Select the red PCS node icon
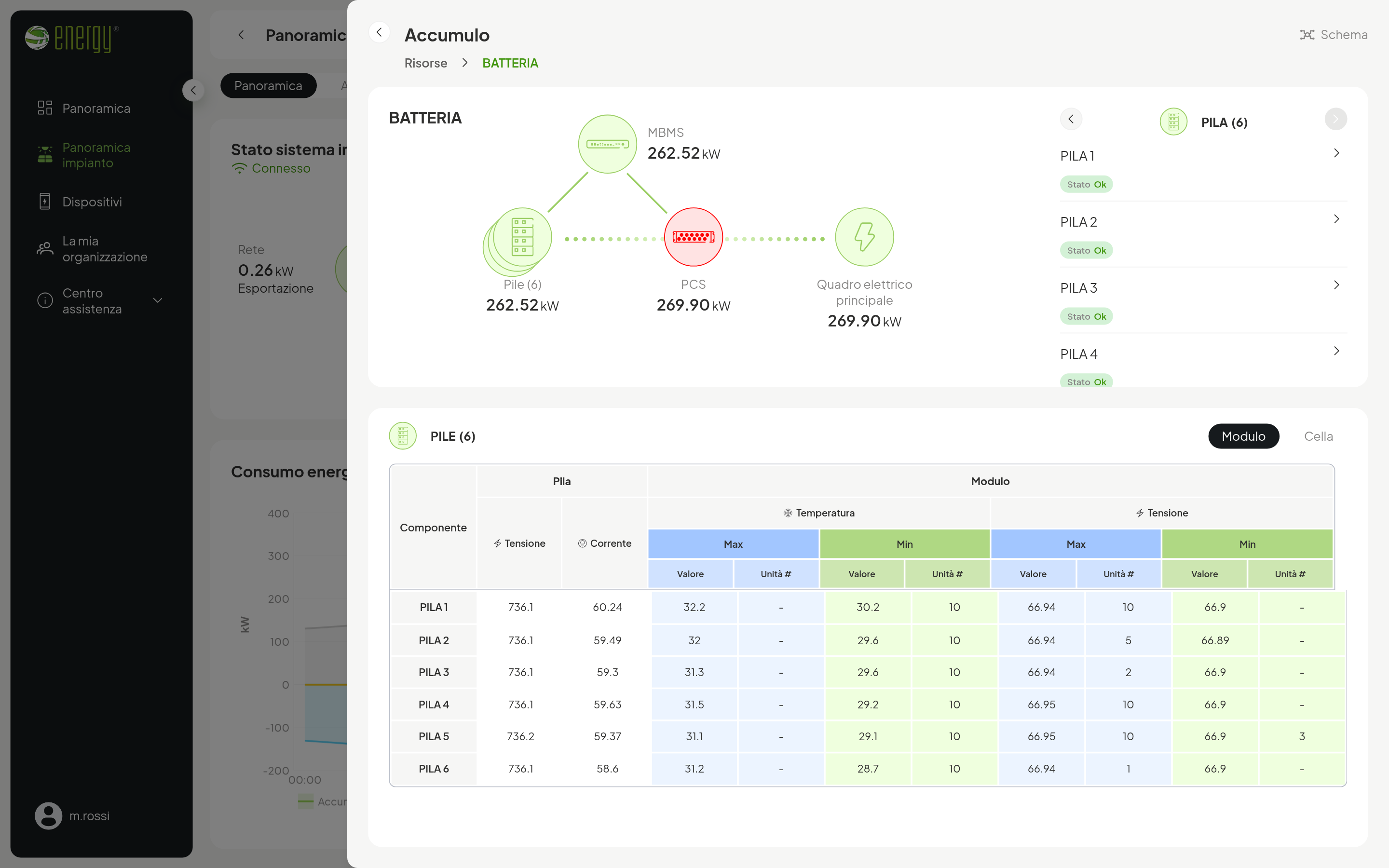 pyautogui.click(x=694, y=236)
